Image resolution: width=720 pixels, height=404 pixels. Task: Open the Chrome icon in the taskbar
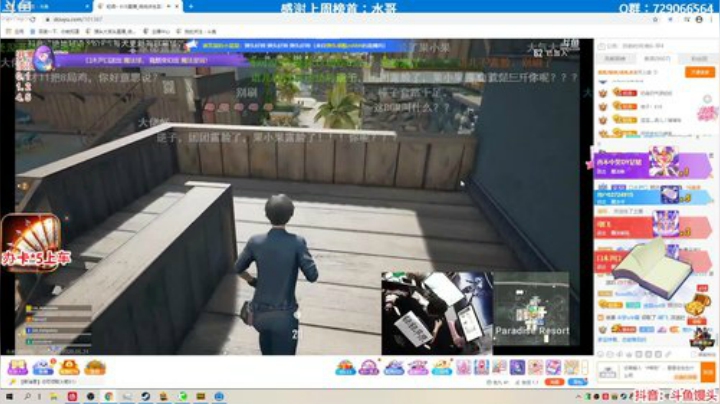pyautogui.click(x=109, y=397)
